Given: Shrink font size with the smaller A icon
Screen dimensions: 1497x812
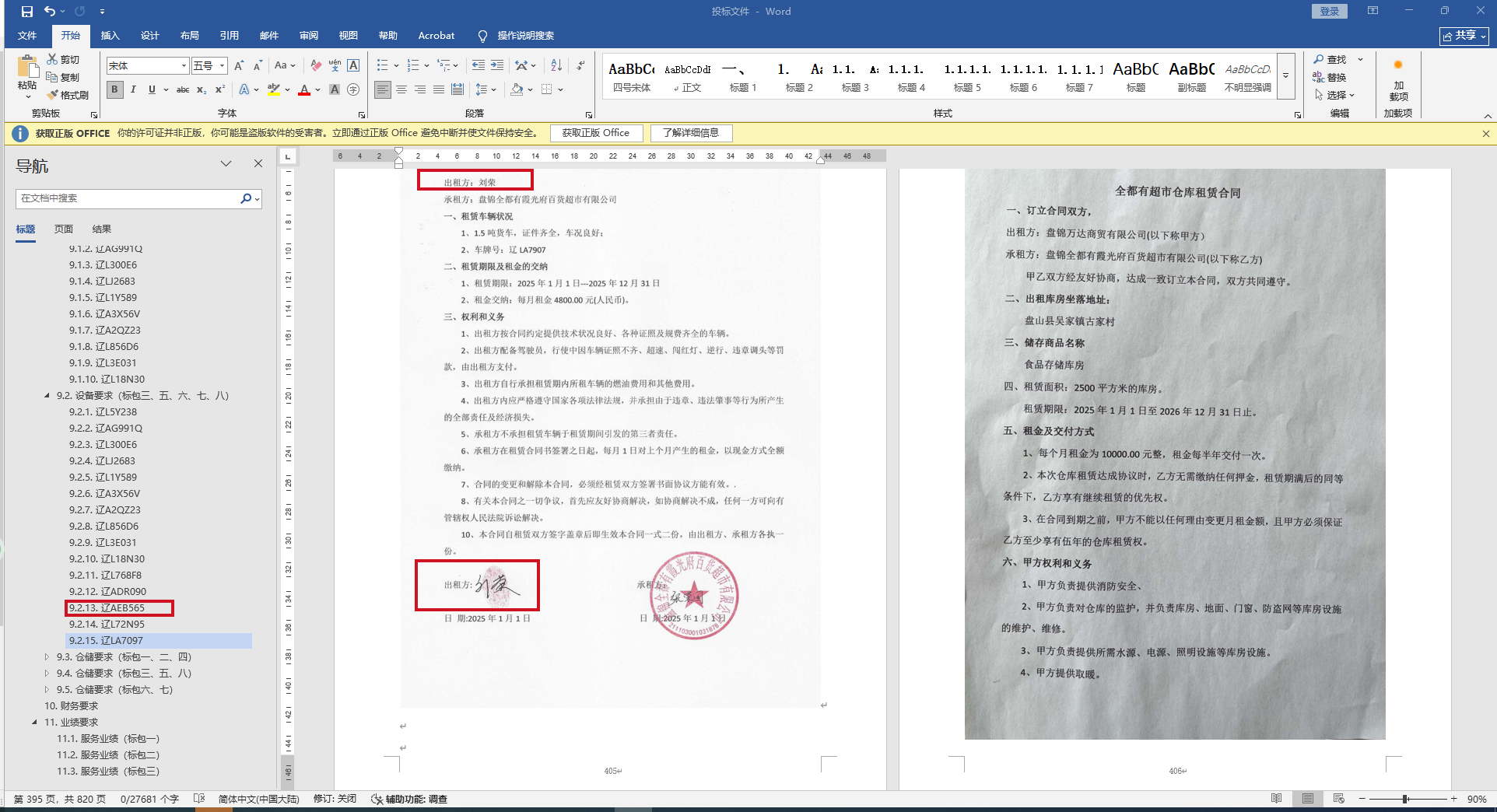Looking at the screenshot, I should 258,66.
